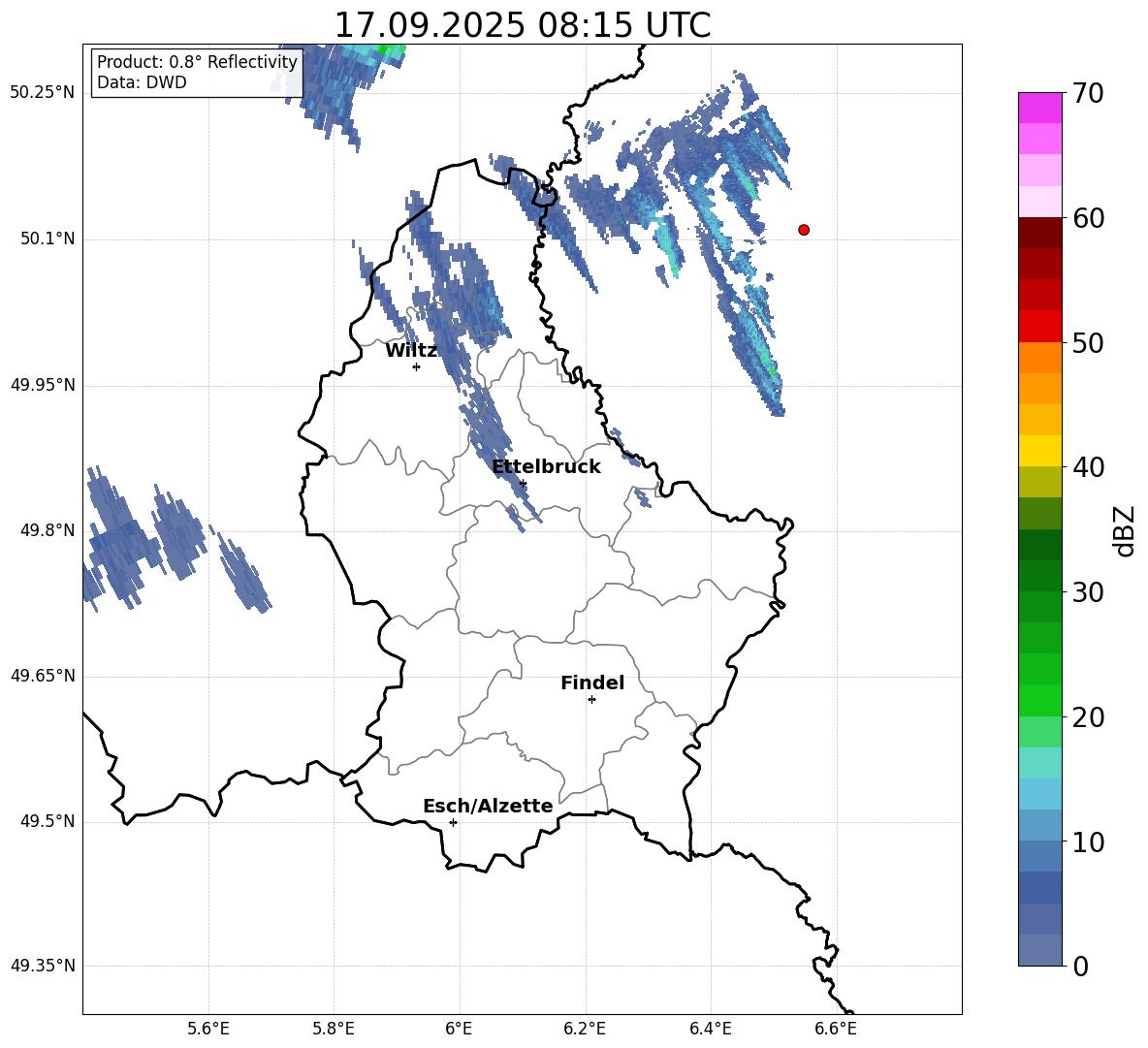Screen dimensions: 1148x1048
Task: Click the 6°E longitude label
Action: (459, 1029)
